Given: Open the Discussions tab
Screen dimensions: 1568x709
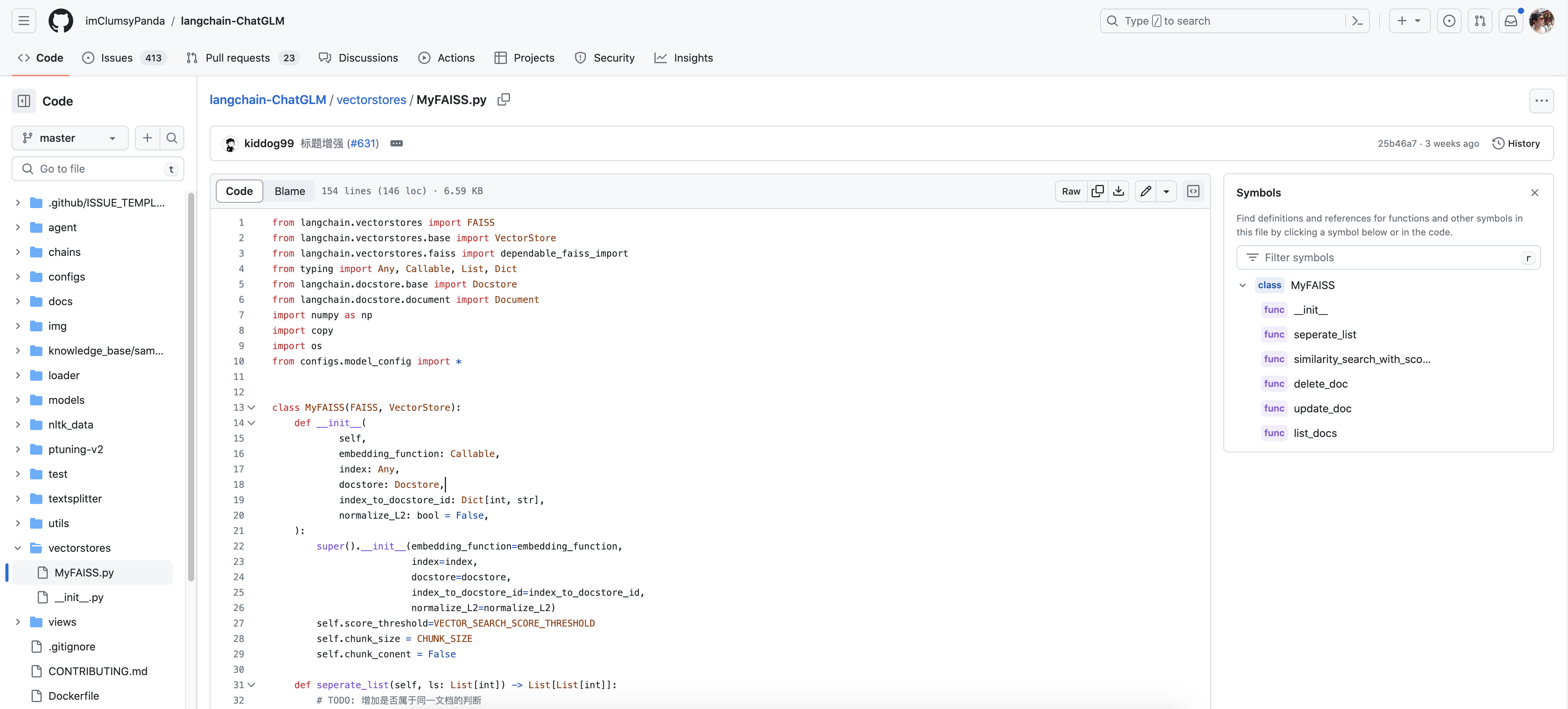Looking at the screenshot, I should [358, 58].
